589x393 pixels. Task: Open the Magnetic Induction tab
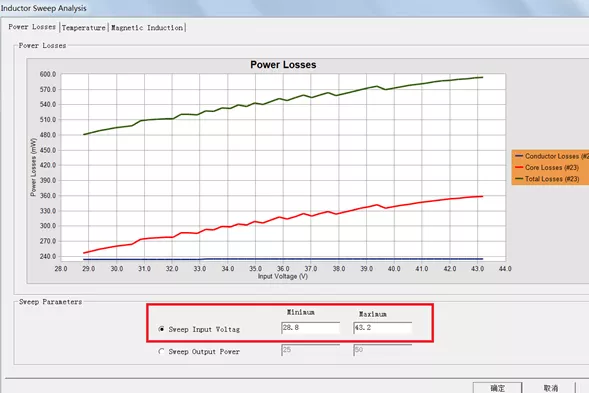click(x=147, y=28)
